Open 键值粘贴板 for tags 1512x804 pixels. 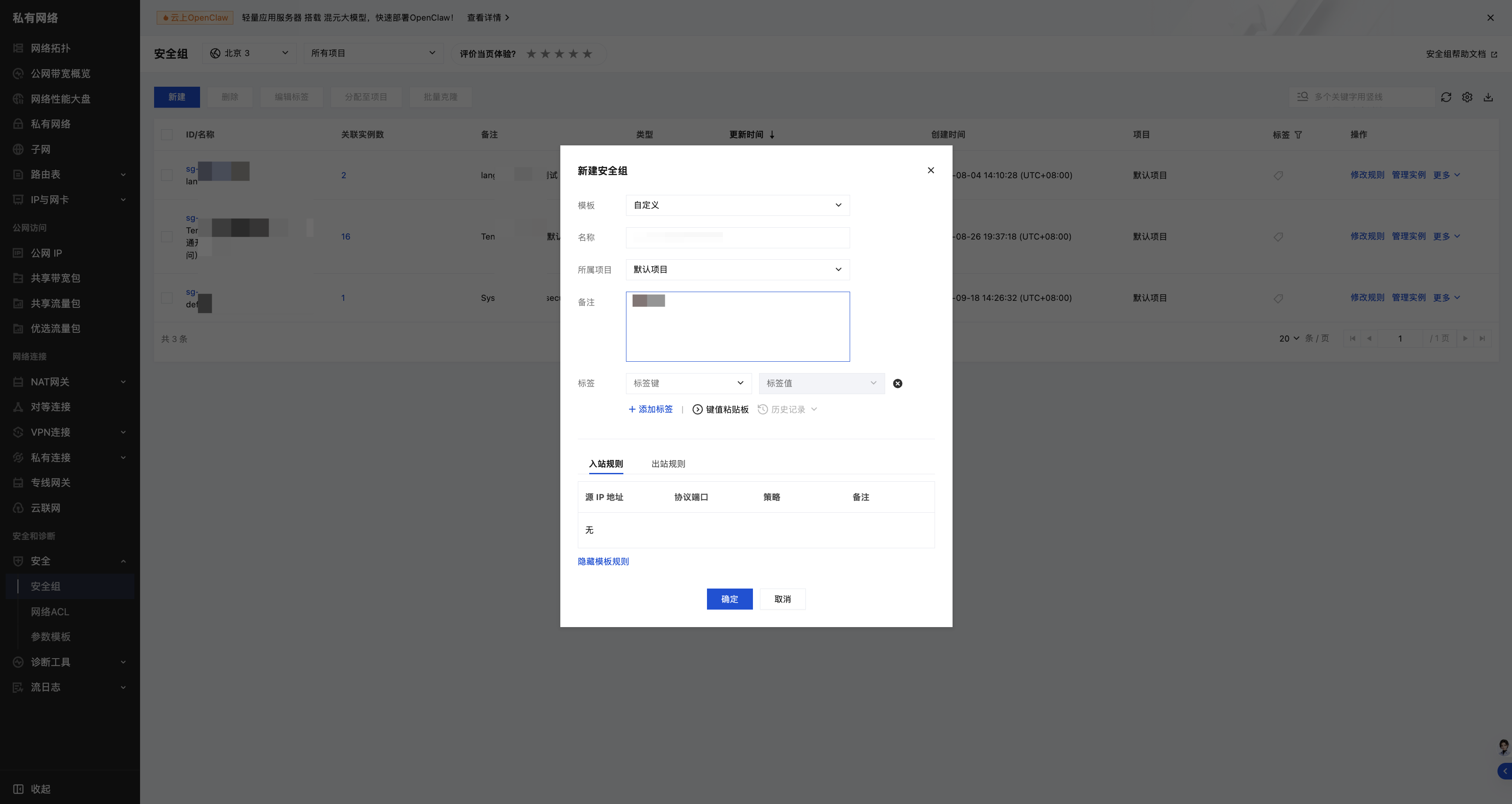coord(720,409)
